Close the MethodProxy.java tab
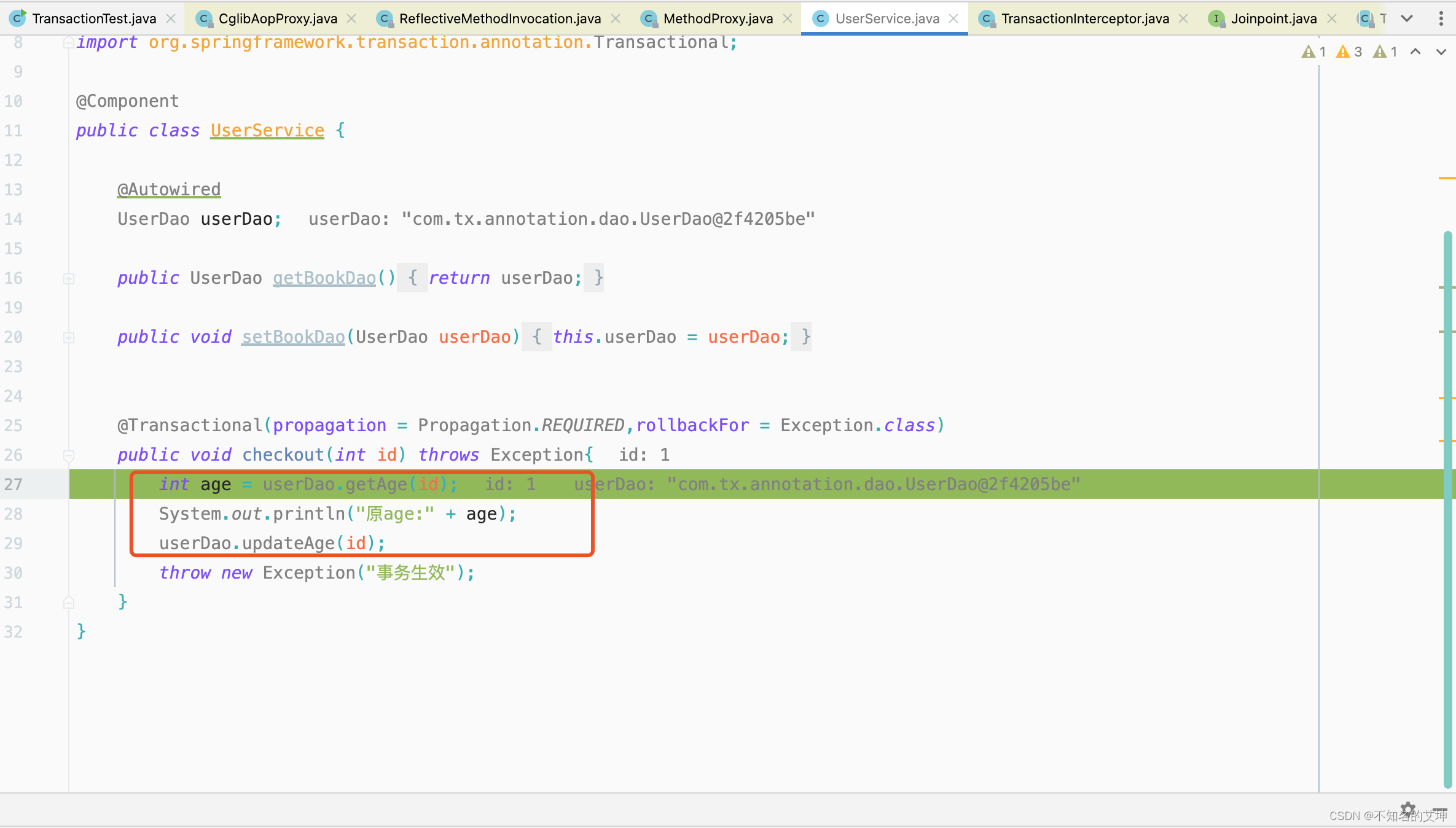The image size is (1456, 828). coord(787,18)
